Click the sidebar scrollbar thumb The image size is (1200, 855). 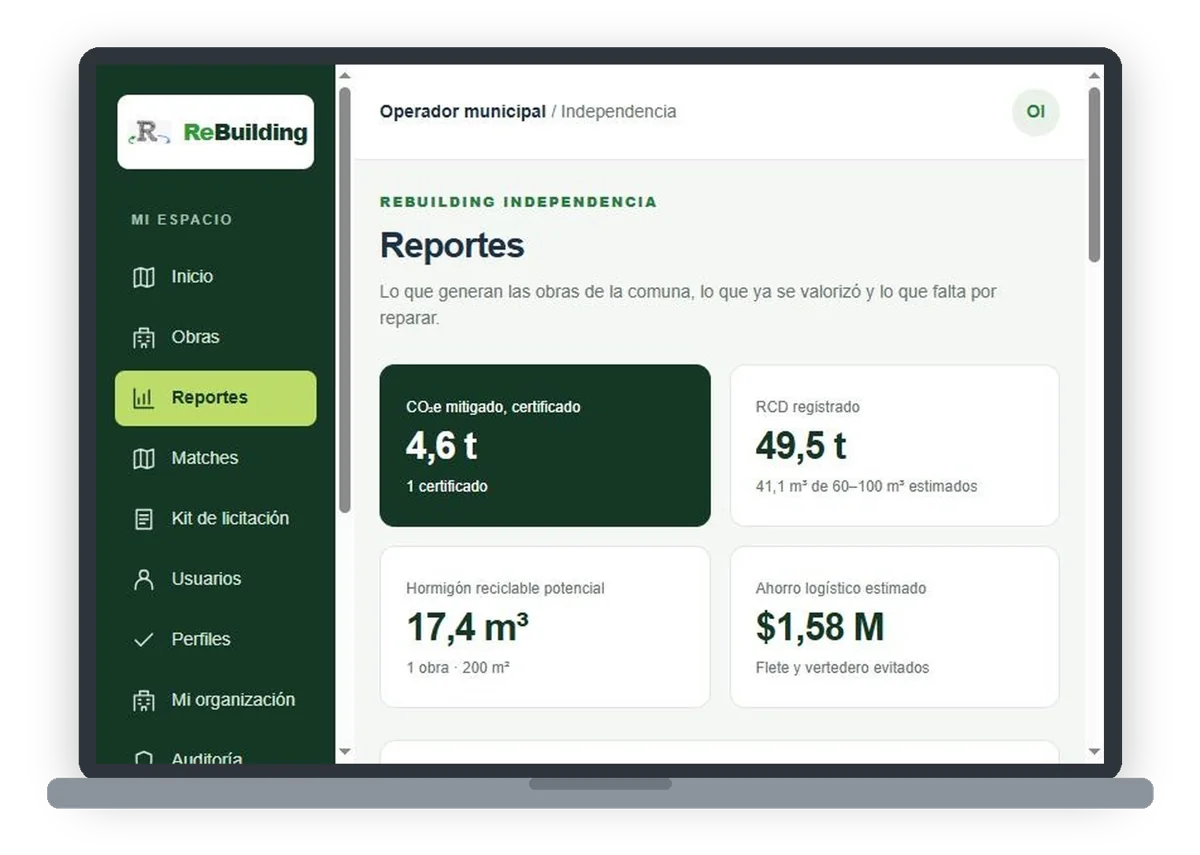point(345,300)
